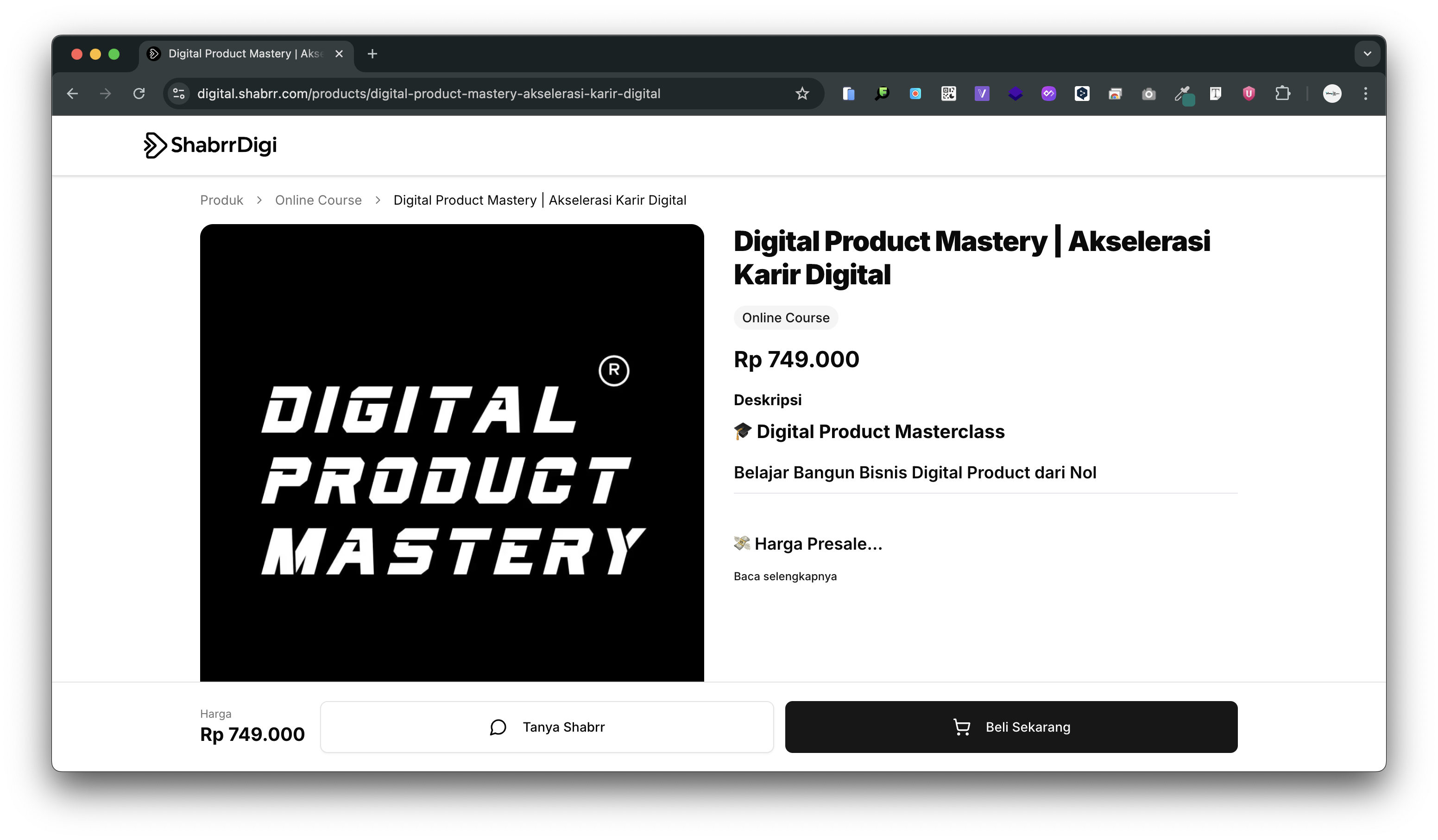Screen dimensions: 1438x840
Task: Expand description with Baca selengkapnya
Action: click(785, 576)
